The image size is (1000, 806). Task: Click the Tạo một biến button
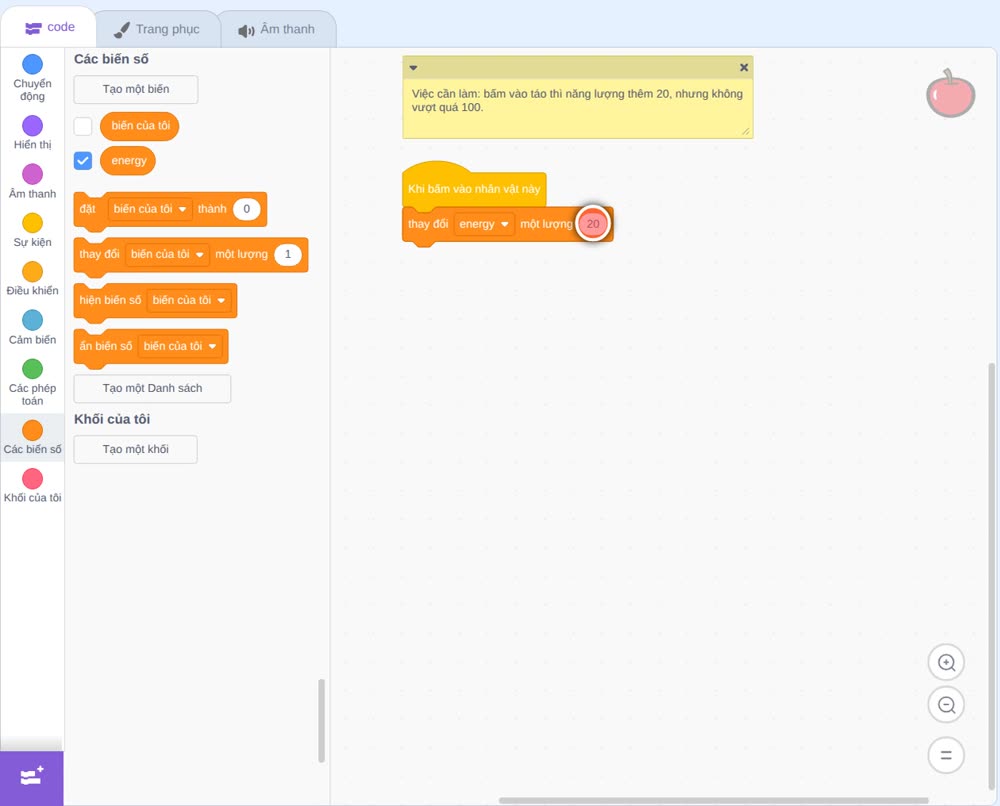(x=136, y=89)
